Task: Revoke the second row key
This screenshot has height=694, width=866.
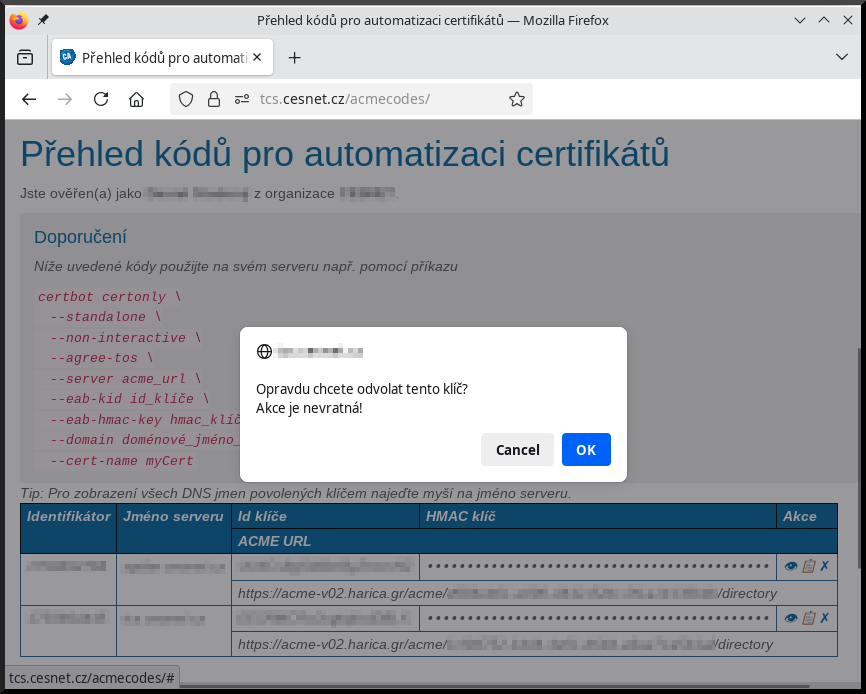Action: [825, 618]
